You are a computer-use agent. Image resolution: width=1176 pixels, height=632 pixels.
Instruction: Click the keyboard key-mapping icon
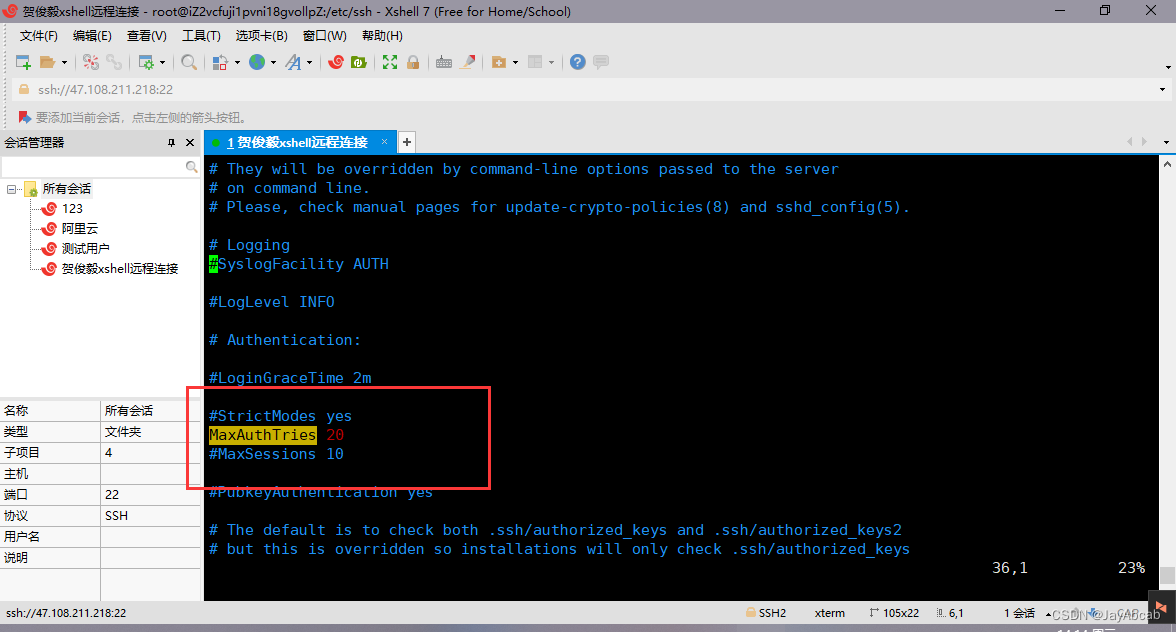click(x=444, y=62)
